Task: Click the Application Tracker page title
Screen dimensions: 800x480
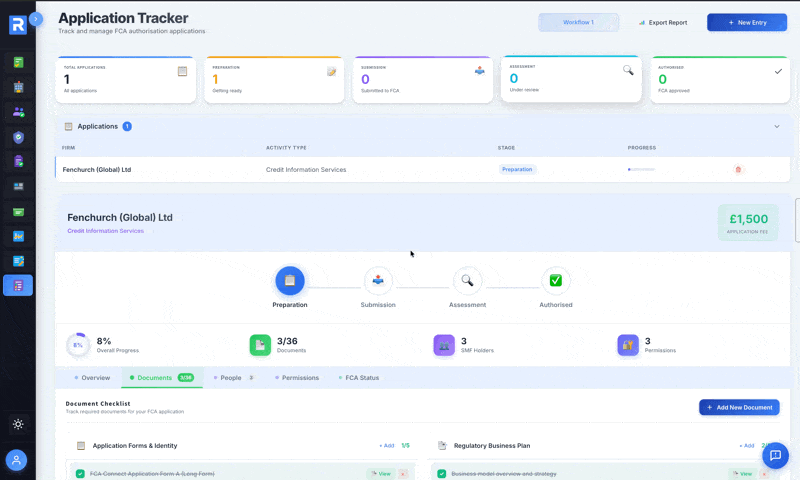Action: pyautogui.click(x=123, y=18)
